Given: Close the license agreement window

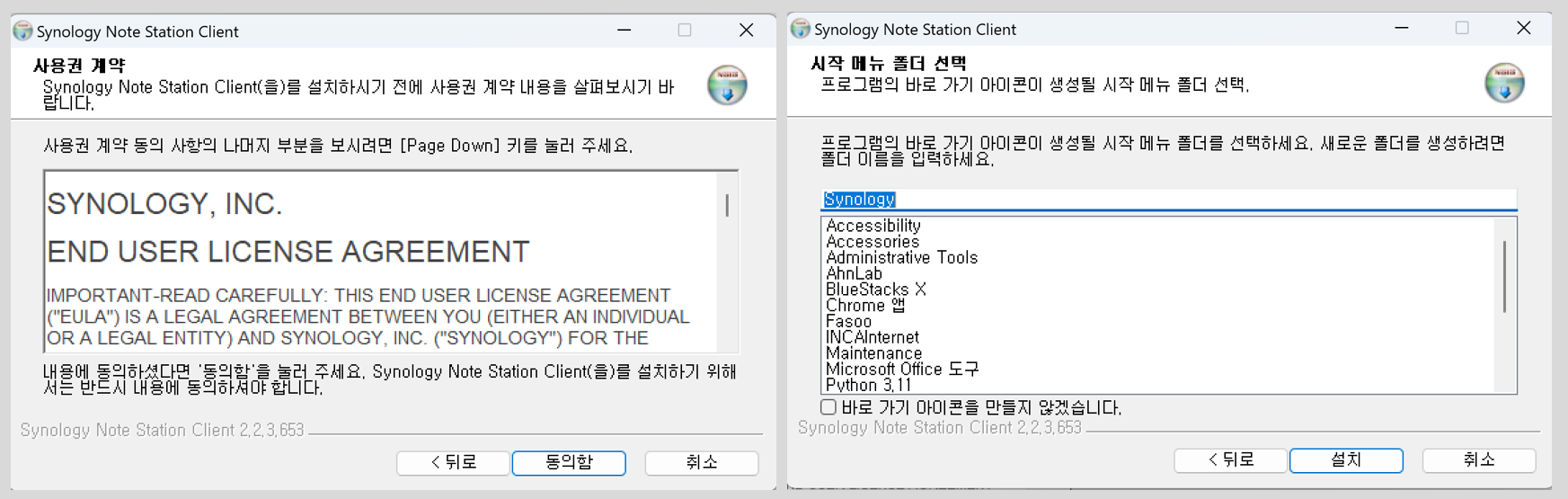Looking at the screenshot, I should click(x=746, y=31).
